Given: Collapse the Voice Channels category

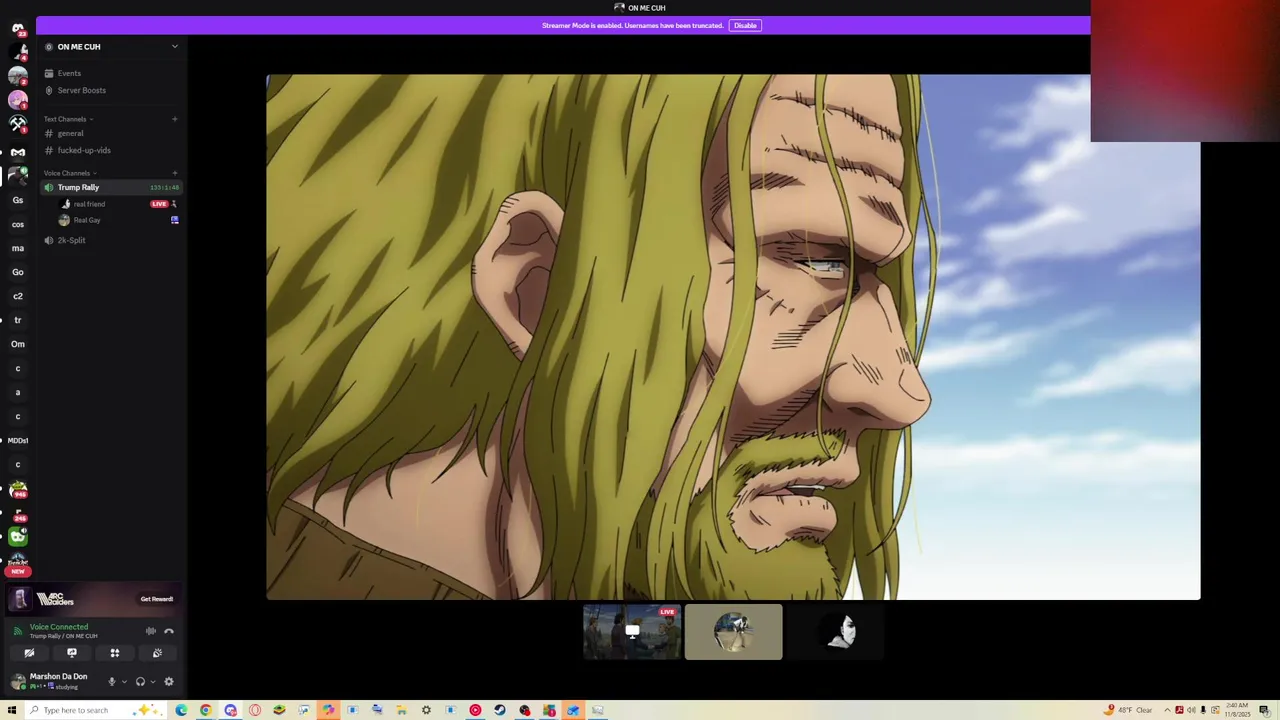Looking at the screenshot, I should coord(70,173).
